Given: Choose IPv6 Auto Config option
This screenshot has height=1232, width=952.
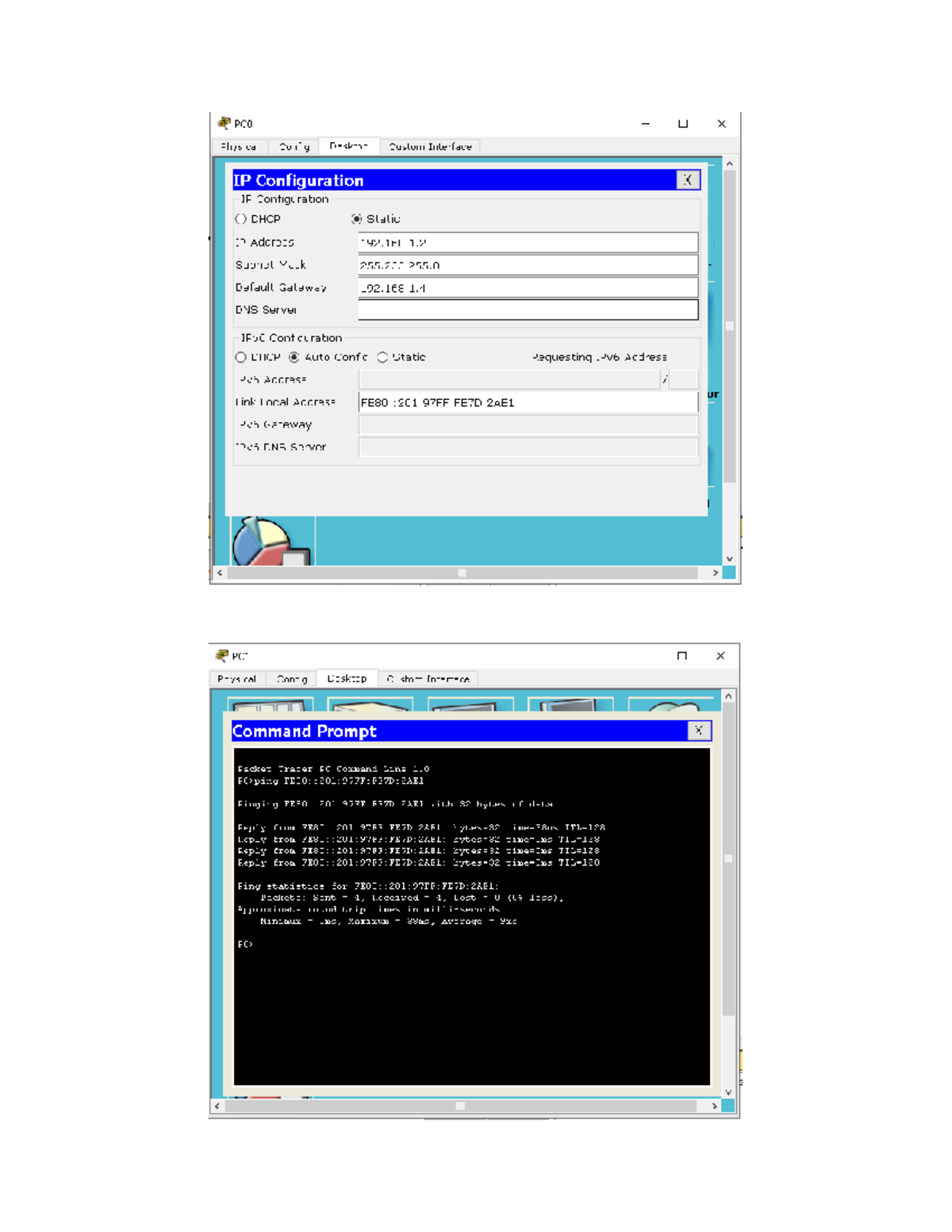Looking at the screenshot, I should [x=294, y=357].
